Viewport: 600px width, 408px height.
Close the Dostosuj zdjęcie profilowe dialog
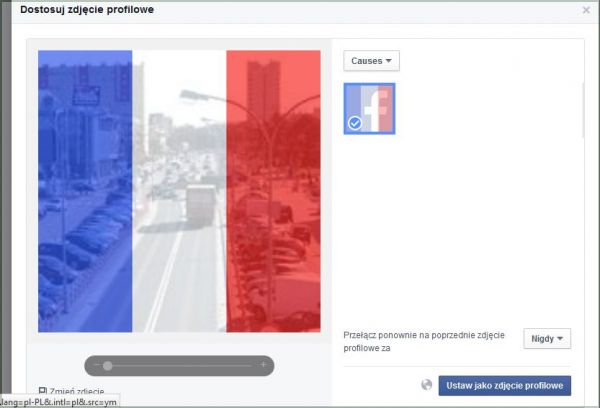pyautogui.click(x=586, y=10)
